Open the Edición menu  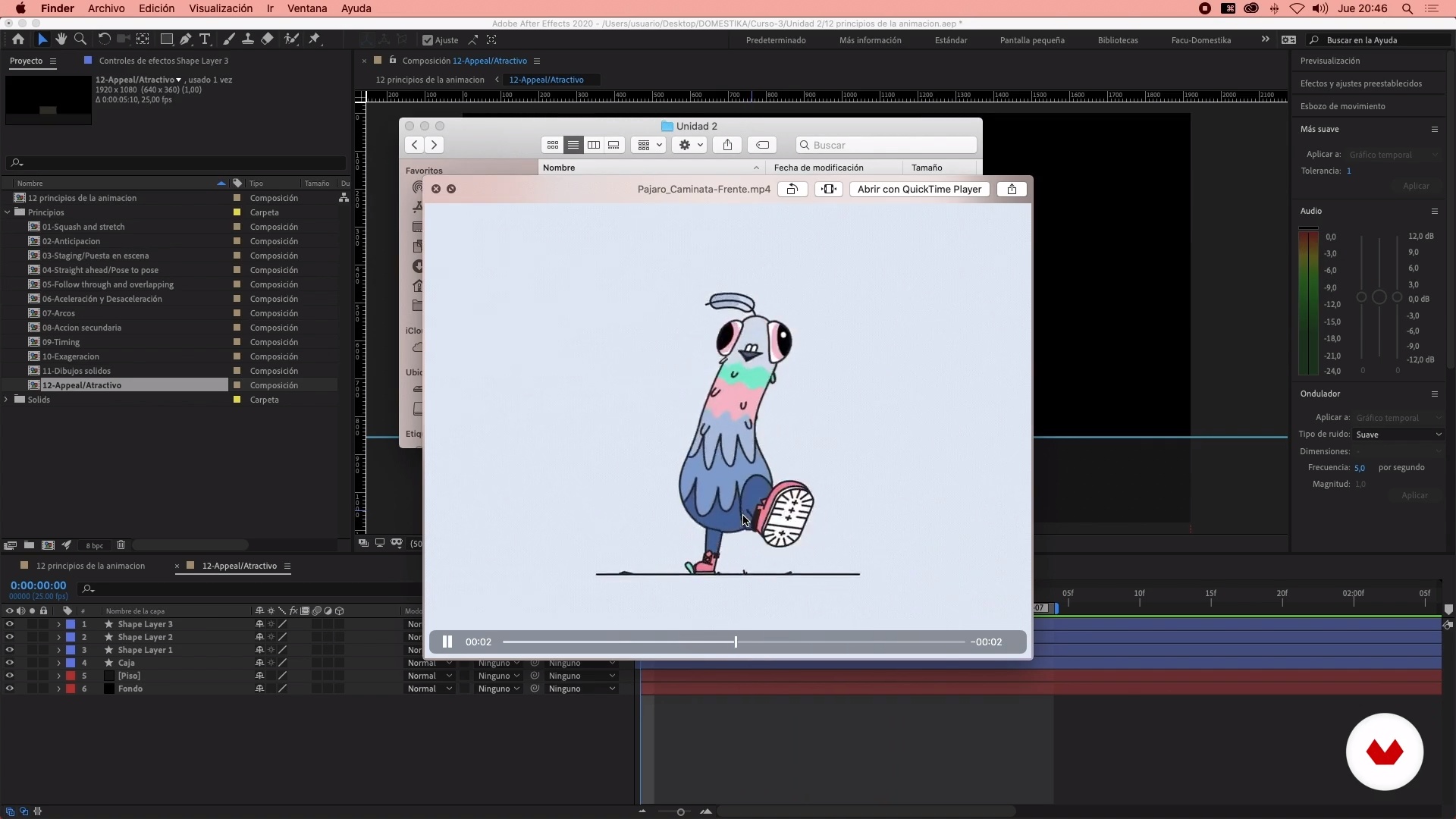(156, 8)
